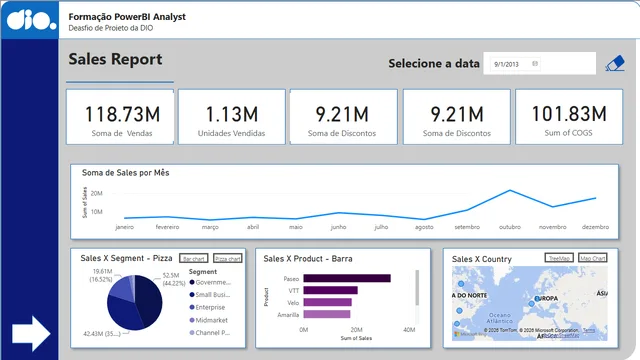Click the eraser clear-filters icon
The width and height of the screenshot is (640, 360).
[x=615, y=63]
